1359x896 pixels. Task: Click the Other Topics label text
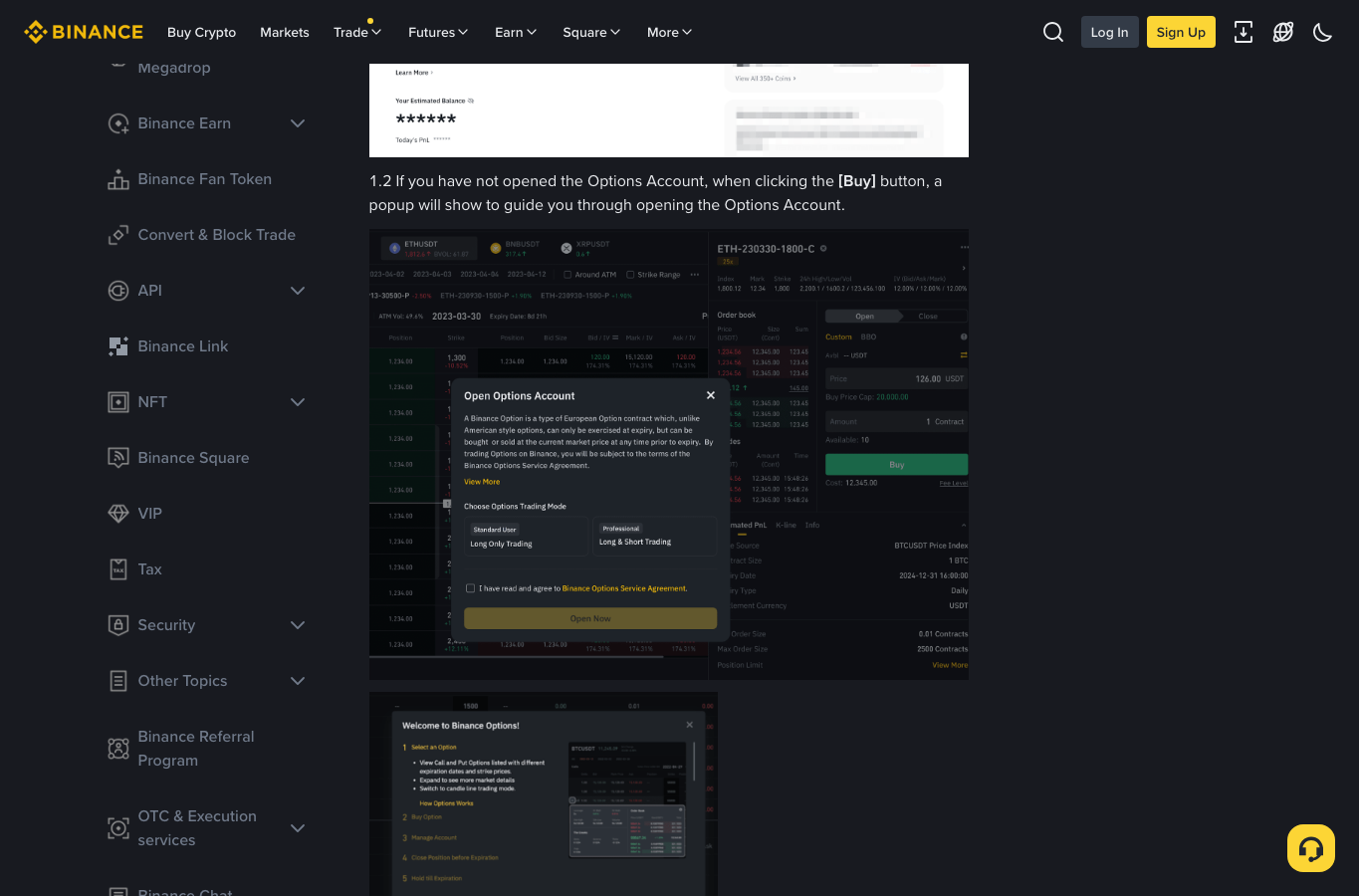[x=182, y=681]
